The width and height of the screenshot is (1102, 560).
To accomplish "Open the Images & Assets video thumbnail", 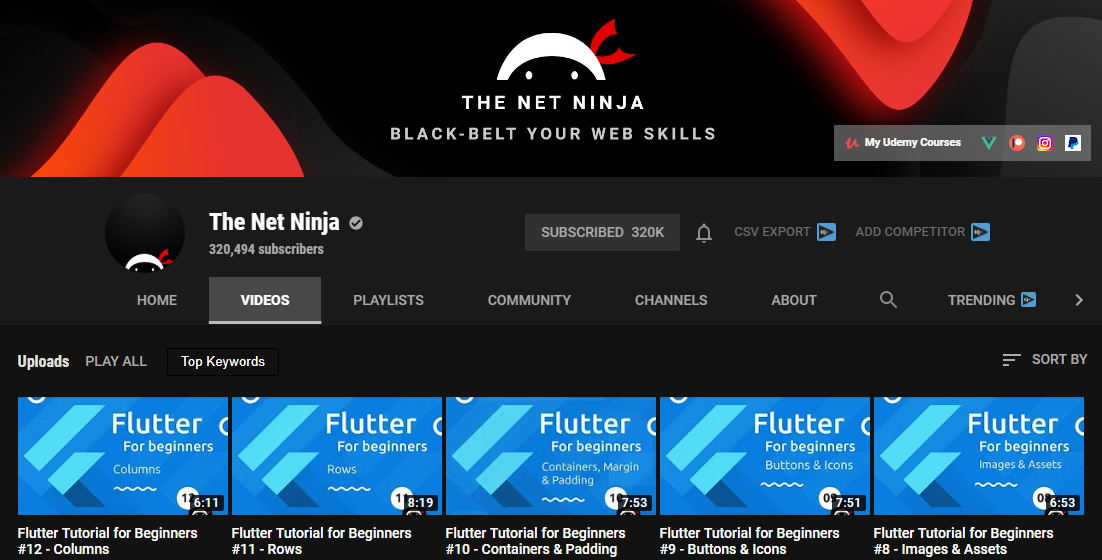I will point(979,456).
